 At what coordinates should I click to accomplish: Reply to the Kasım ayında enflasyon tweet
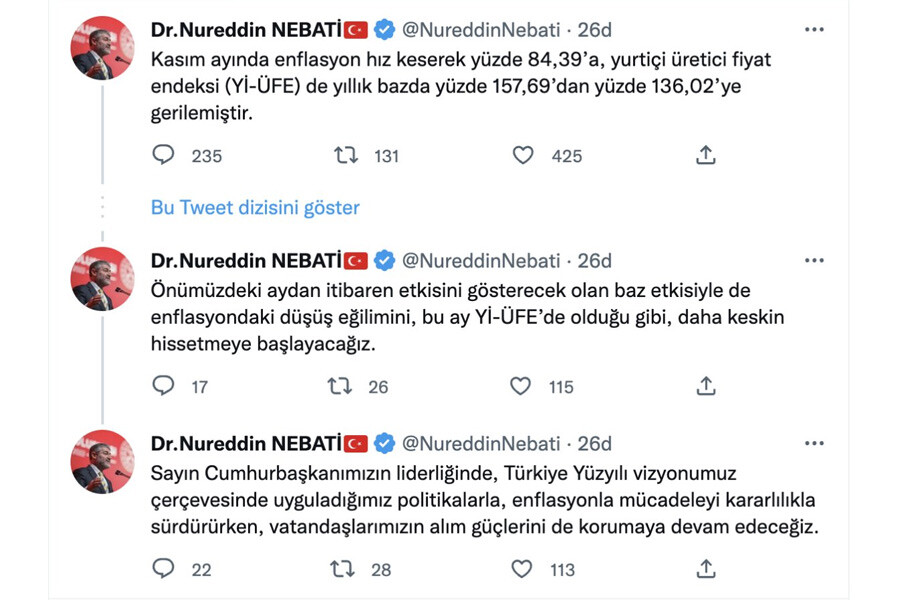[163, 155]
